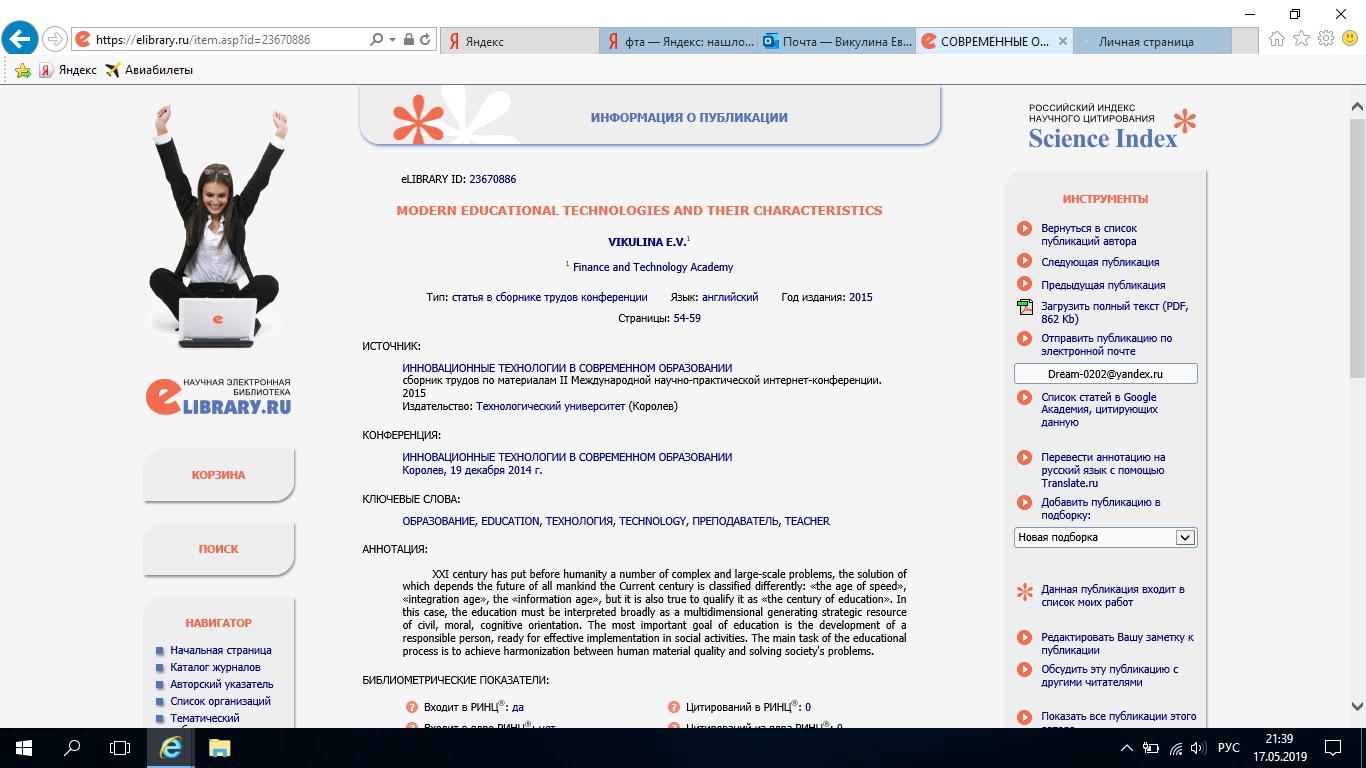Click the smiley feedback icon
Image resolution: width=1366 pixels, height=768 pixels.
pyautogui.click(x=1349, y=39)
